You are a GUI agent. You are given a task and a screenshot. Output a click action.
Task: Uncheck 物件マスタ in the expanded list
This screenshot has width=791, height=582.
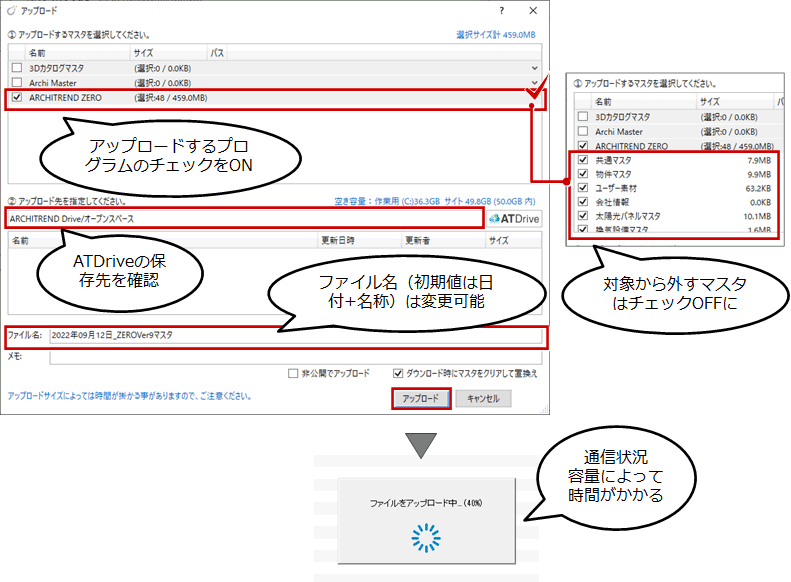pos(583,174)
